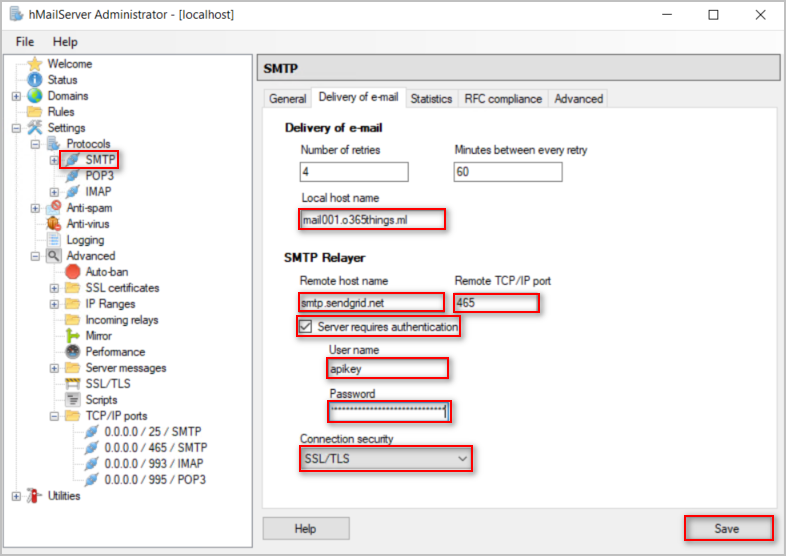Viewport: 786px width, 556px height.
Task: Click the TCP/IP ports folder icon
Action: 73,416
